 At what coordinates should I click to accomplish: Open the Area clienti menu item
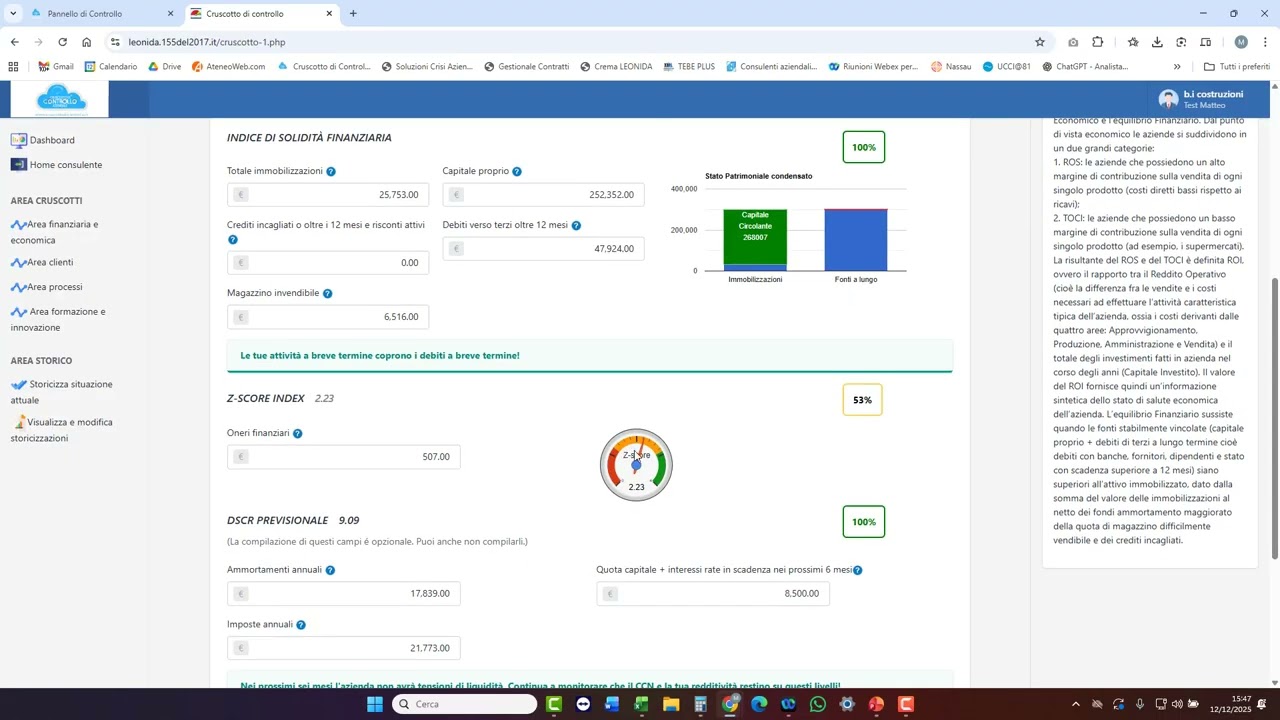pyautogui.click(x=50, y=263)
